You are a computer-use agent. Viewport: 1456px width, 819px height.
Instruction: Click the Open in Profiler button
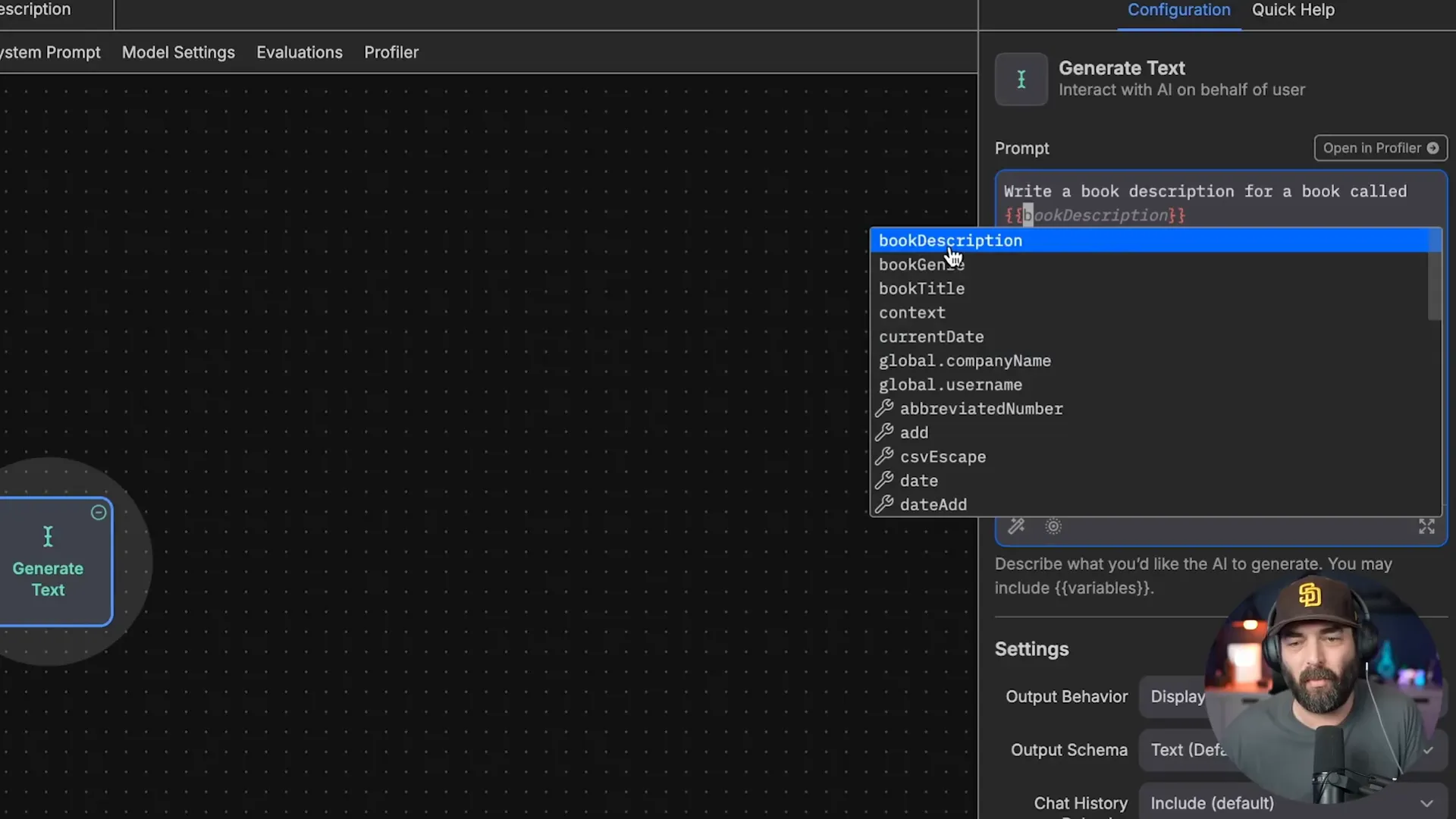coord(1380,148)
